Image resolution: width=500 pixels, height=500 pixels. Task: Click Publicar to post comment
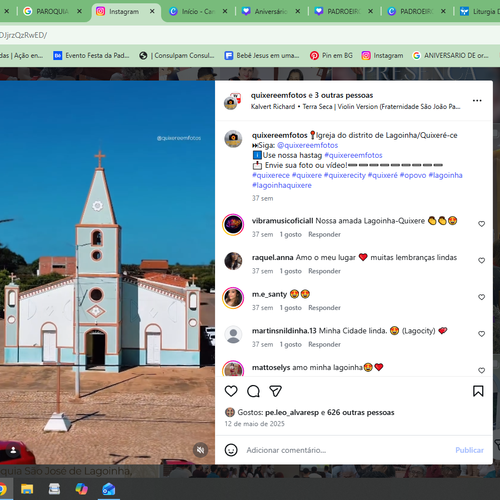point(469,450)
